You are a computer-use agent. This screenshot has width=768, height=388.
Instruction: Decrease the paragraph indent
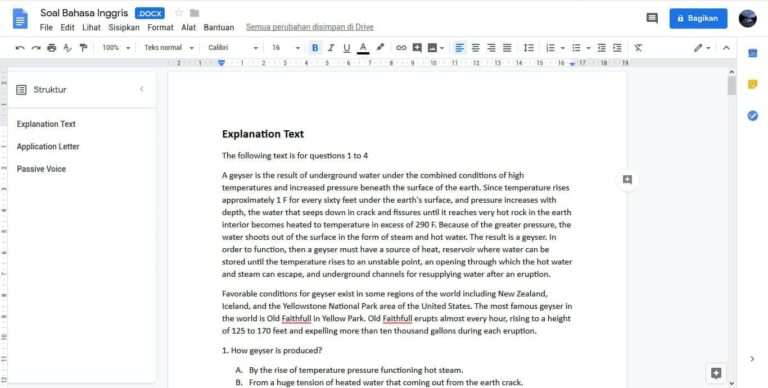(x=601, y=48)
